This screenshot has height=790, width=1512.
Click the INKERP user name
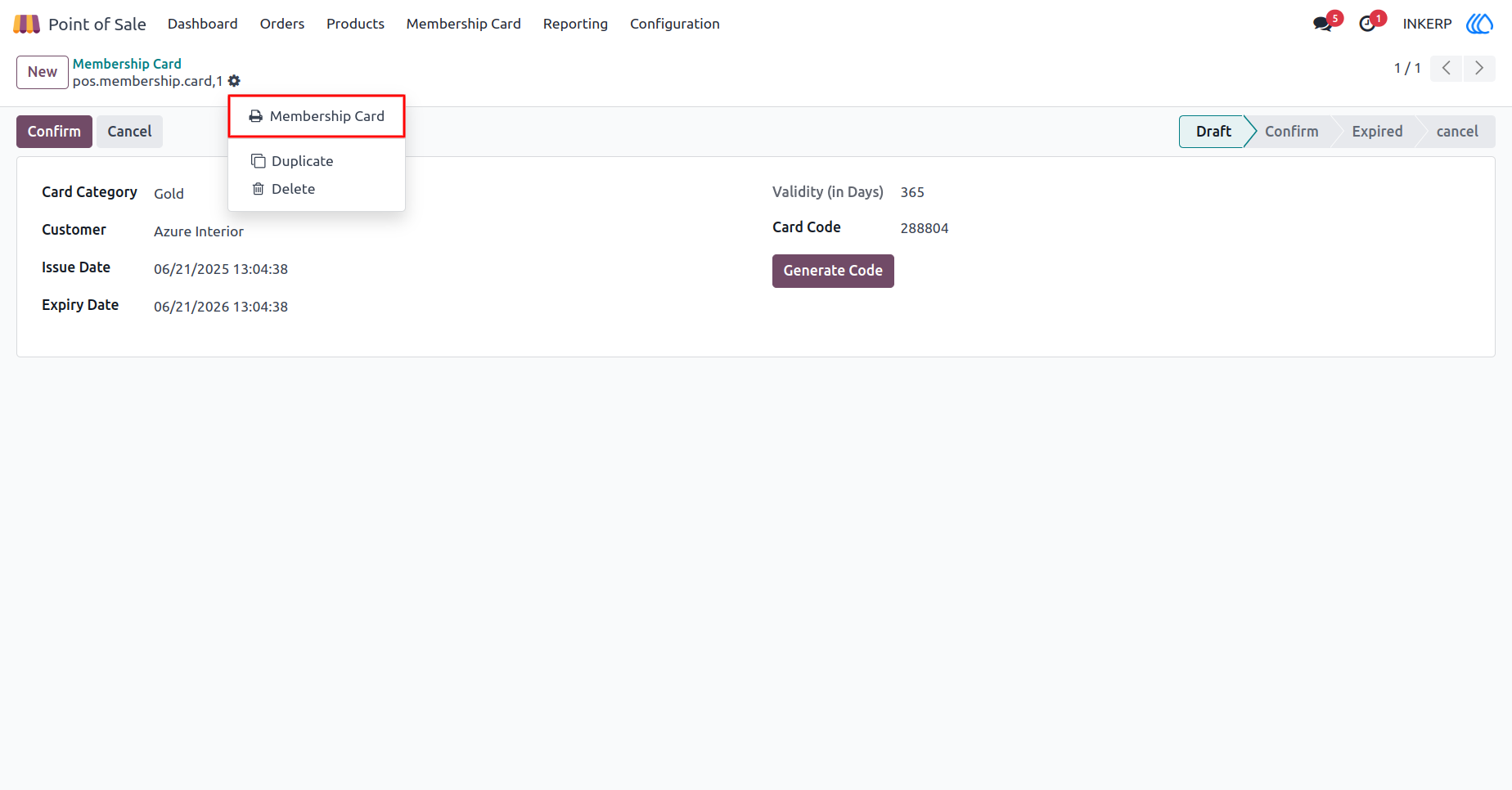pos(1427,24)
